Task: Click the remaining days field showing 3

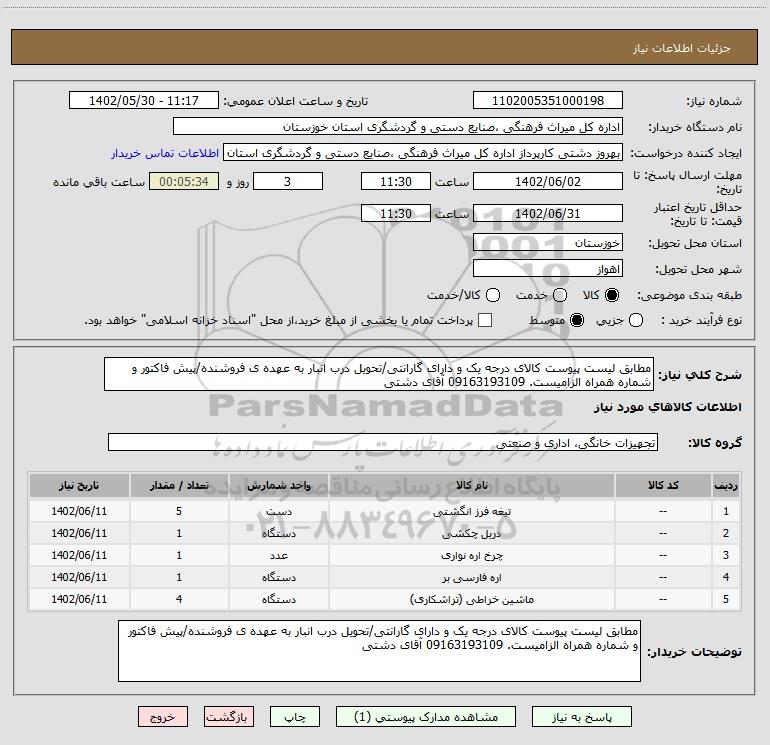Action: pyautogui.click(x=288, y=181)
